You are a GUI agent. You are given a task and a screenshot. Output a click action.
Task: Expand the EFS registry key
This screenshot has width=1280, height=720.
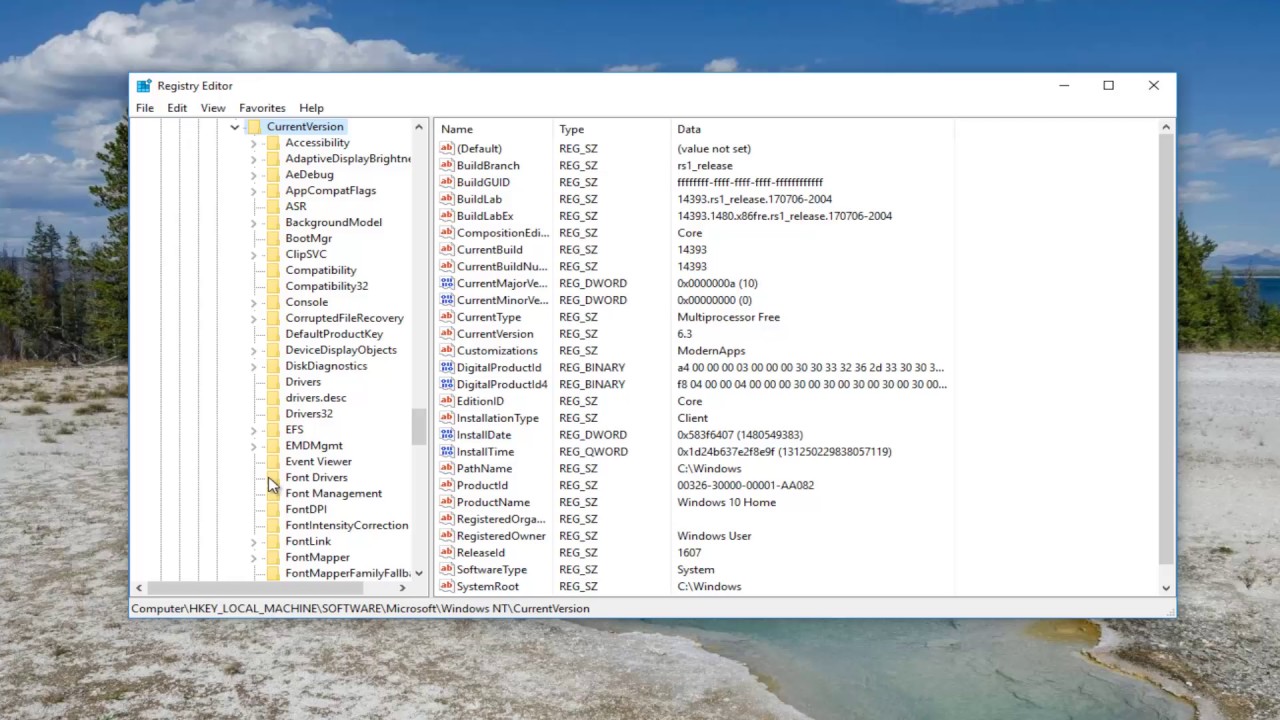click(x=253, y=429)
